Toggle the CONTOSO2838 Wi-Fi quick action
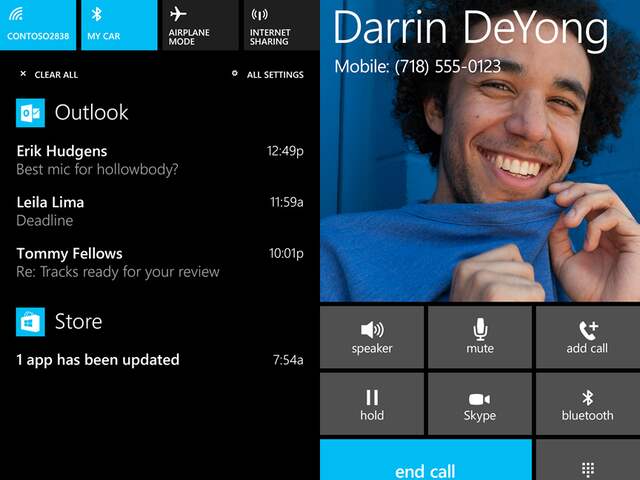The width and height of the screenshot is (640, 480). pos(38,25)
